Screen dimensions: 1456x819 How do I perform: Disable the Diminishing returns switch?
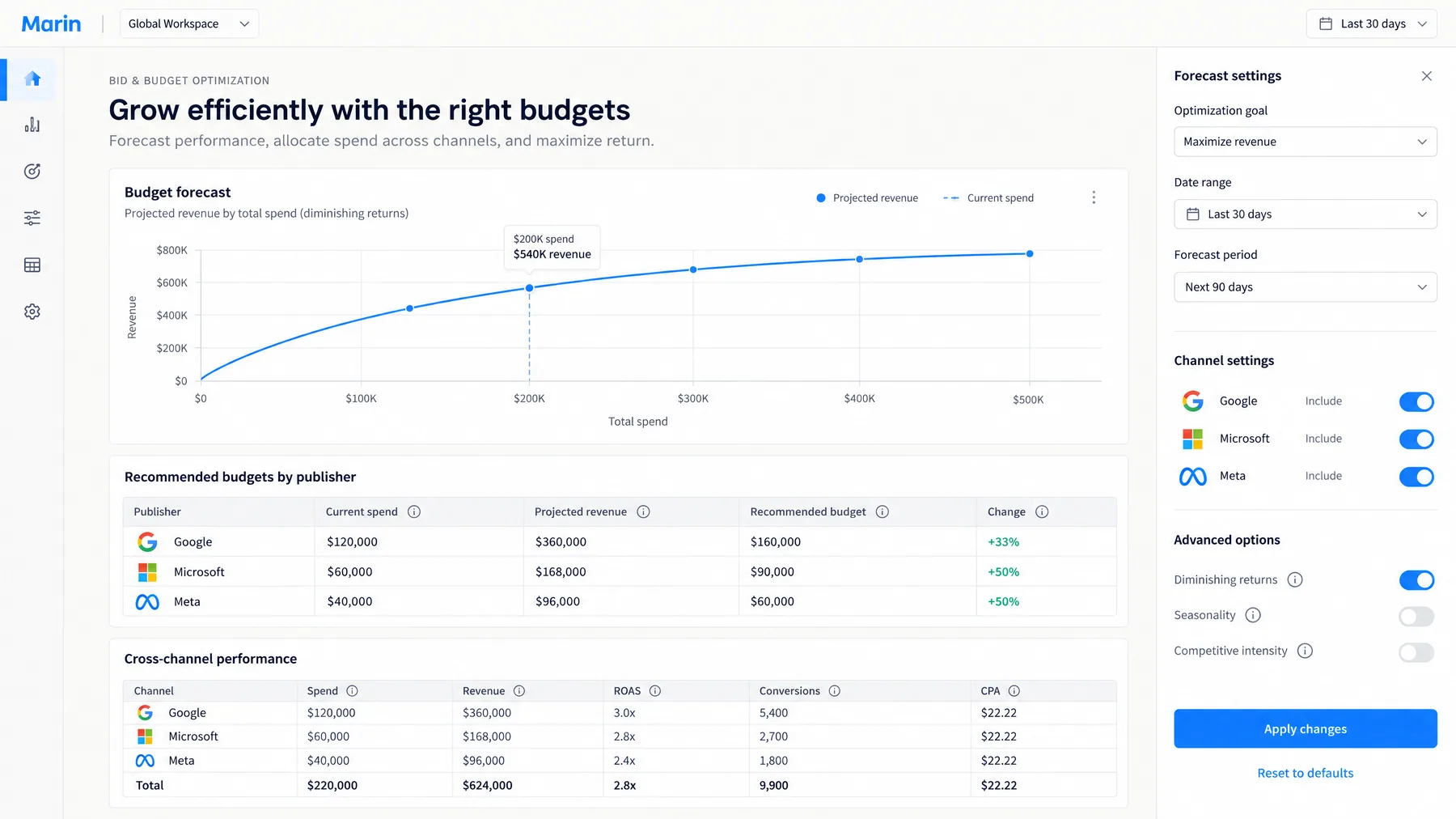point(1416,580)
